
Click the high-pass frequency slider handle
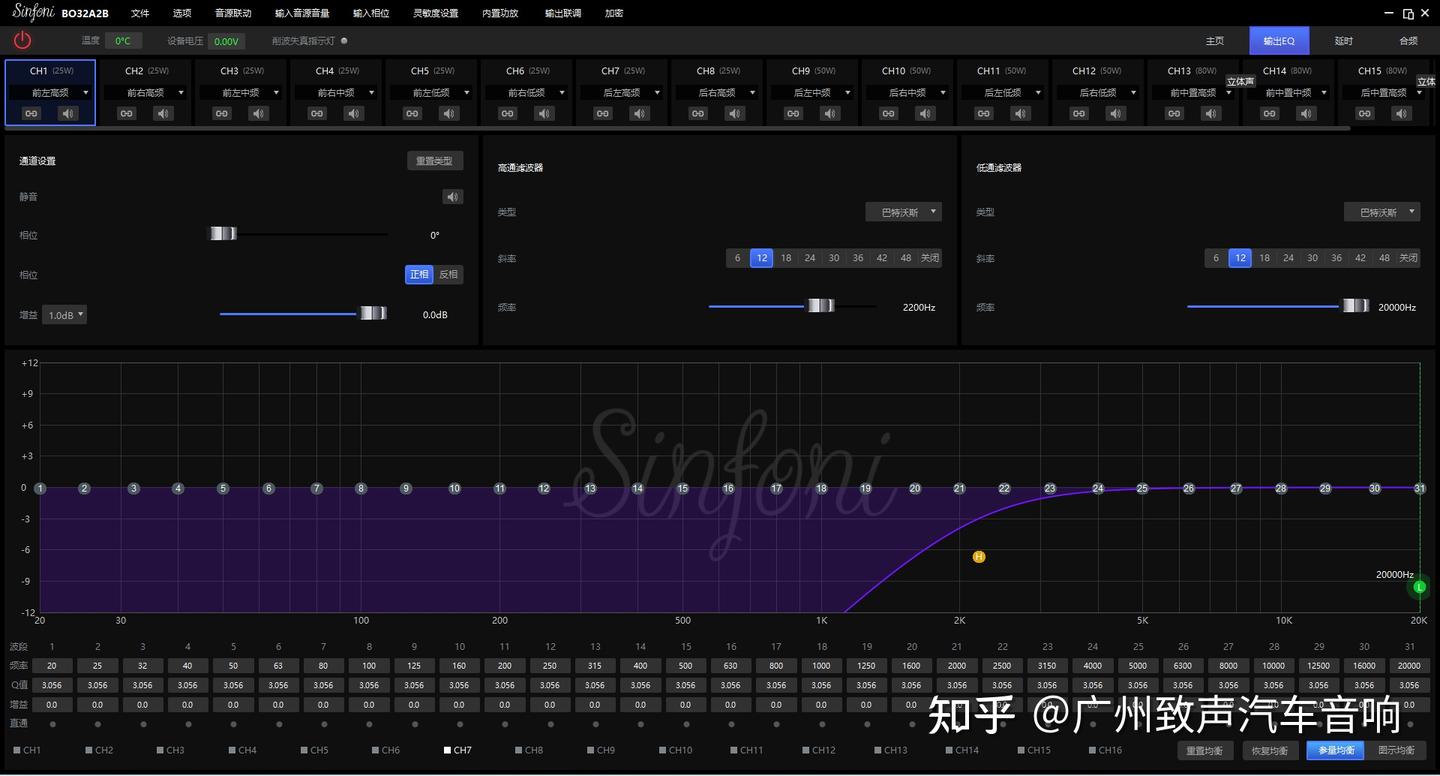[821, 306]
